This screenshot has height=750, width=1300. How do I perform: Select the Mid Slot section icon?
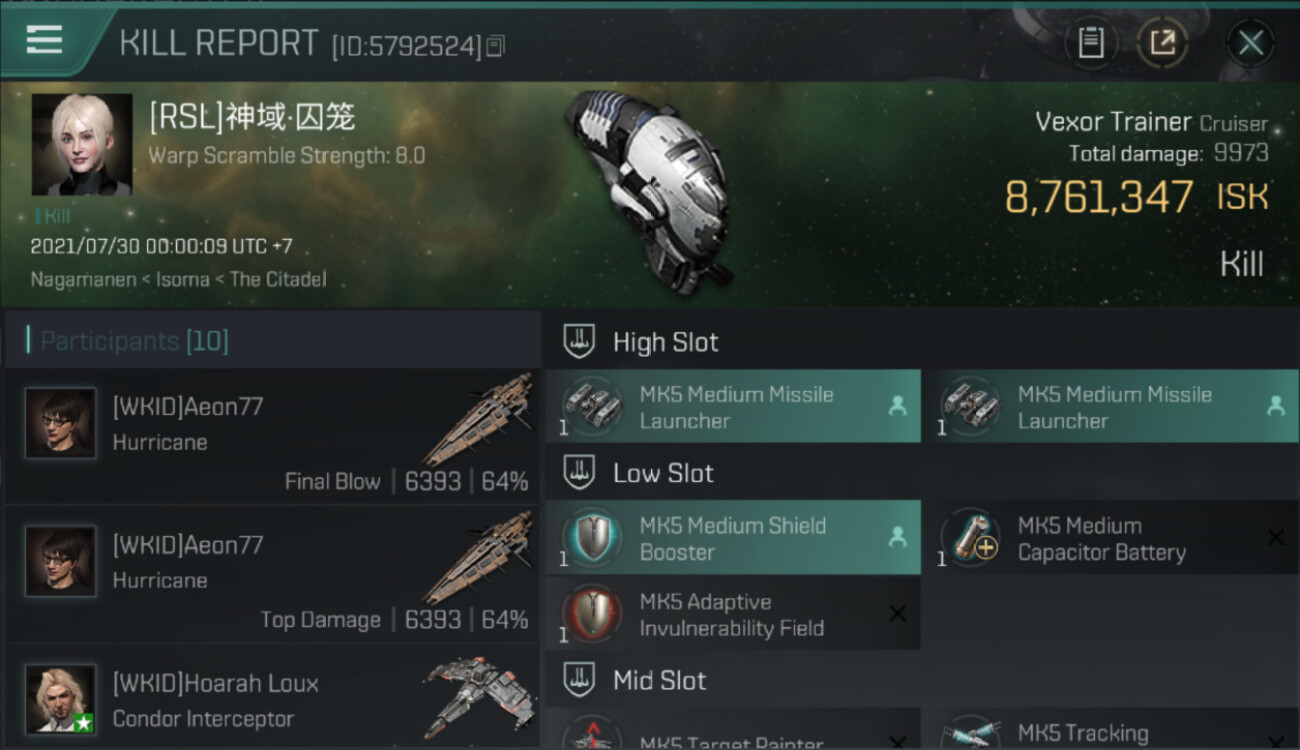pos(579,681)
